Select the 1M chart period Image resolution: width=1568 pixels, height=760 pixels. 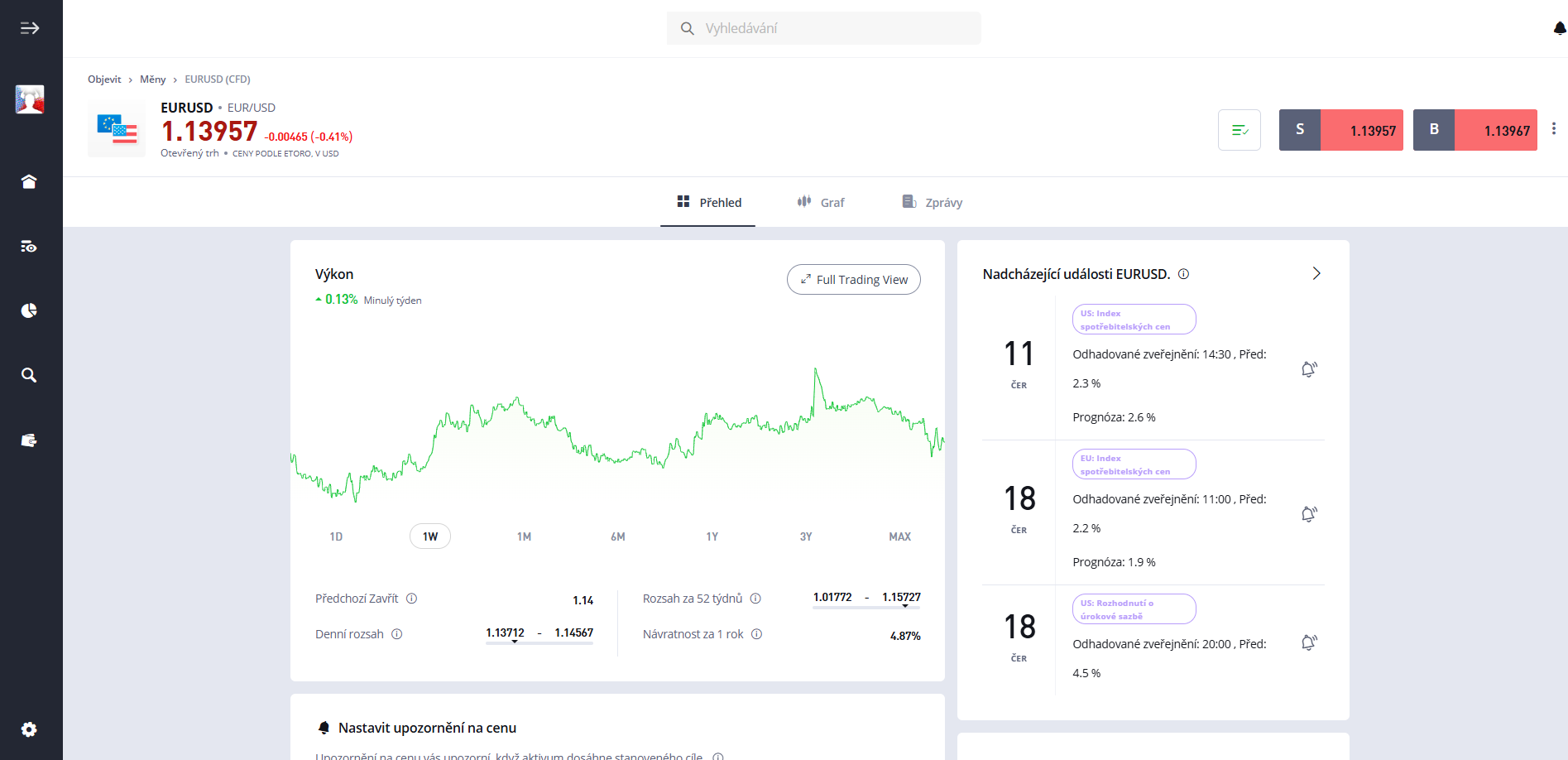pos(524,536)
